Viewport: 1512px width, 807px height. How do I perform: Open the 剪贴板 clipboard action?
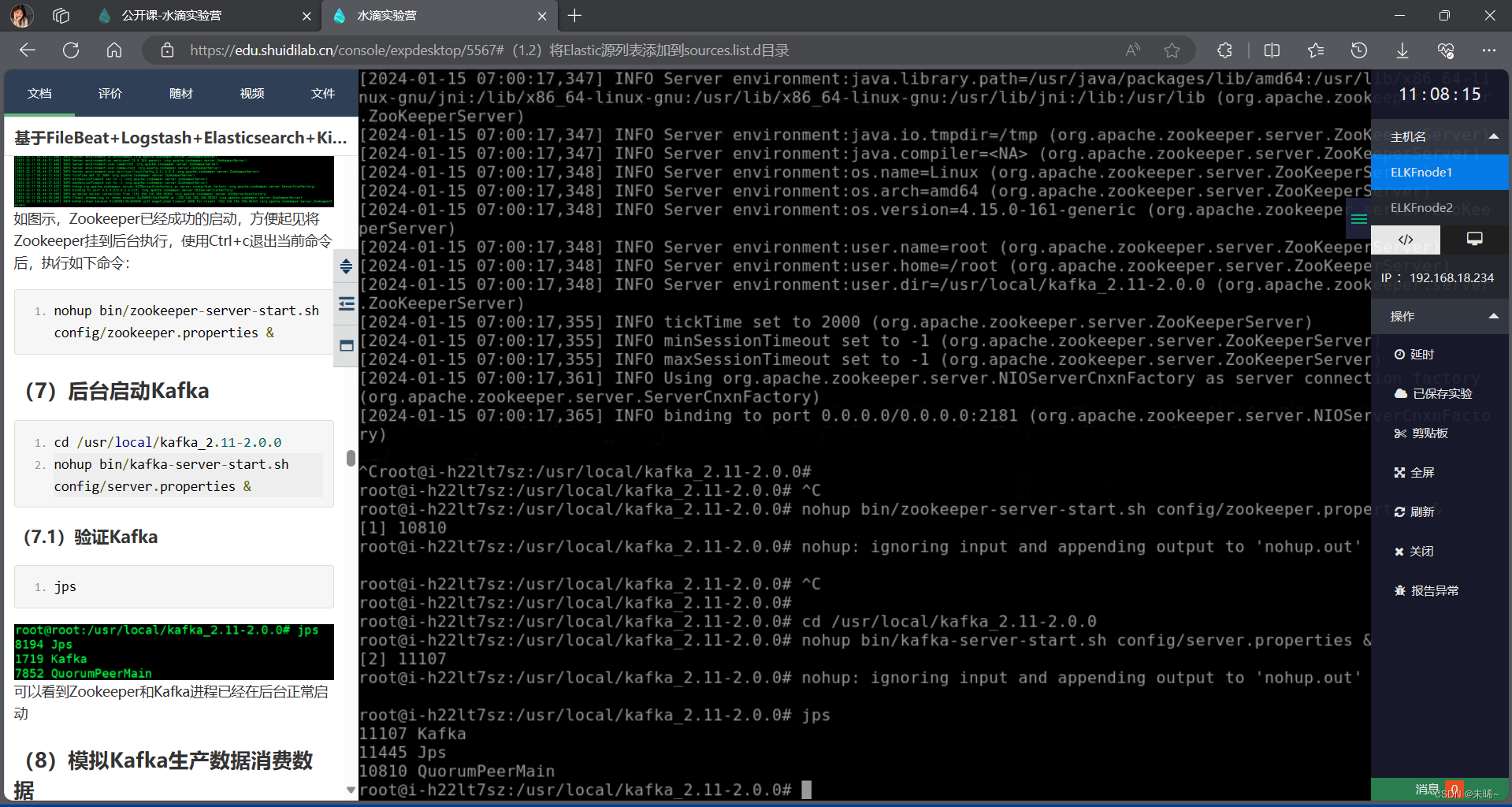[x=1421, y=433]
